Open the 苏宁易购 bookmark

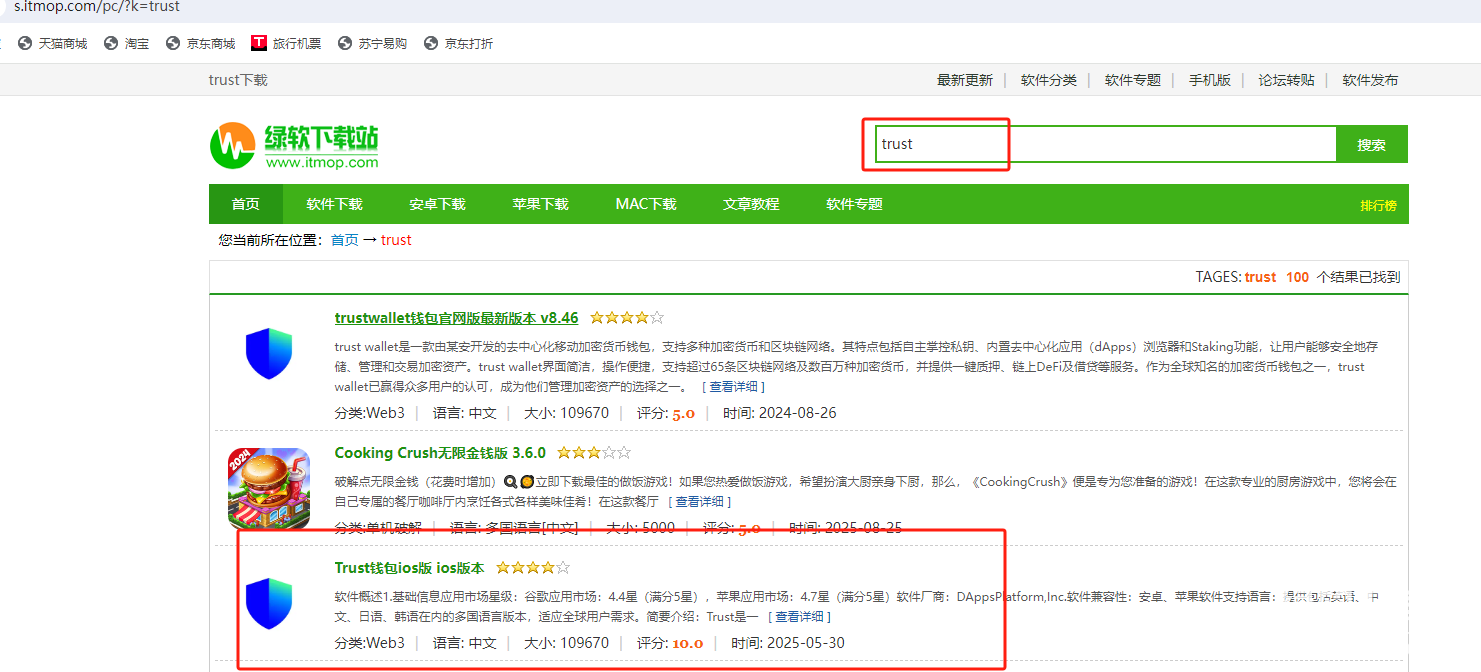[x=373, y=44]
